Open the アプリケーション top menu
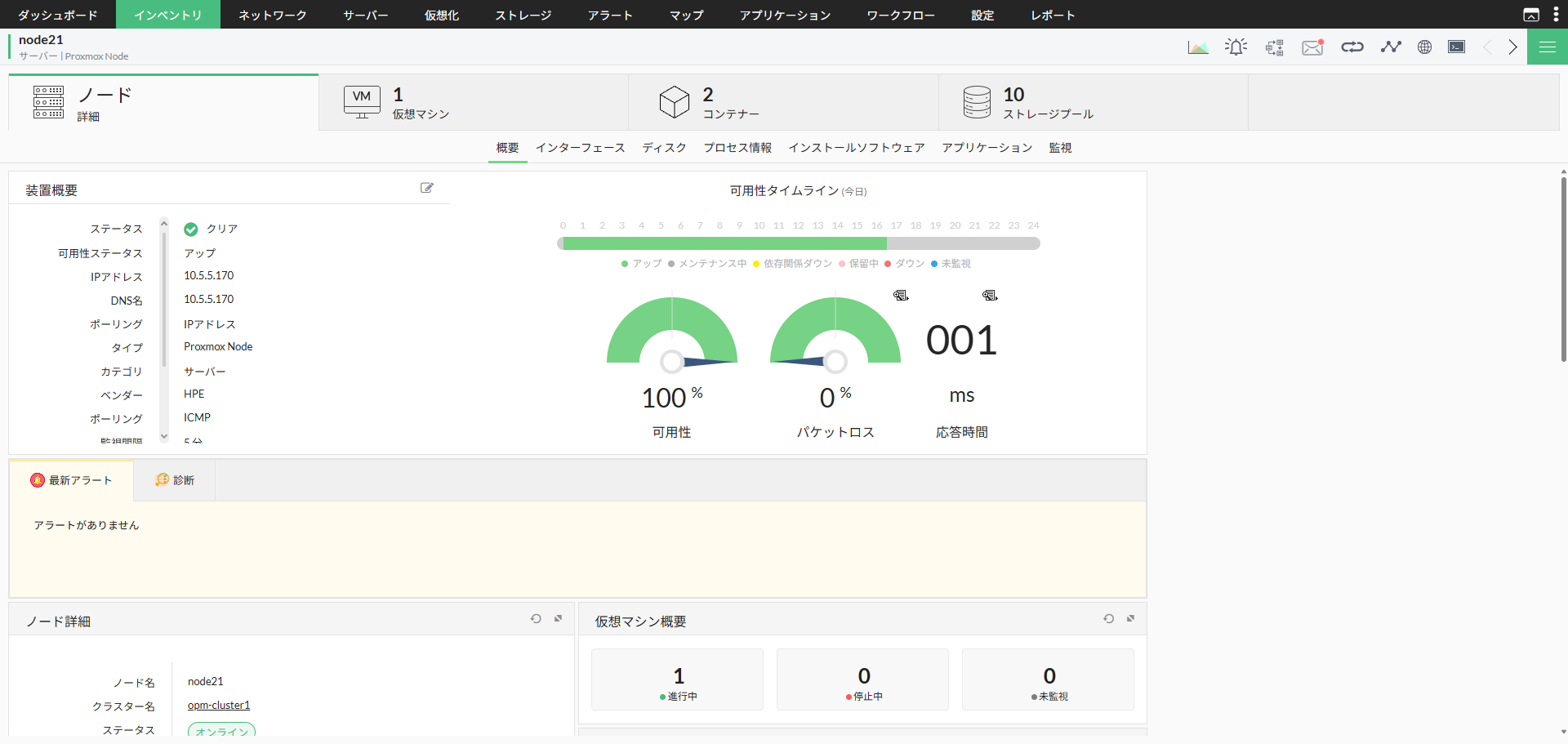Viewport: 1568px width, 744px height. pyautogui.click(x=786, y=15)
